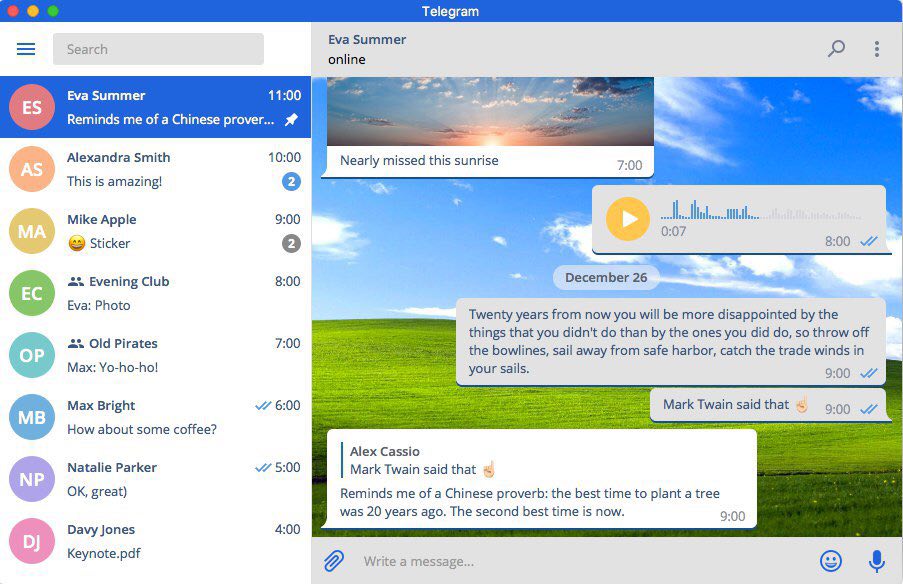Open the Max Bright chat
This screenshot has height=584, width=903.
155,417
